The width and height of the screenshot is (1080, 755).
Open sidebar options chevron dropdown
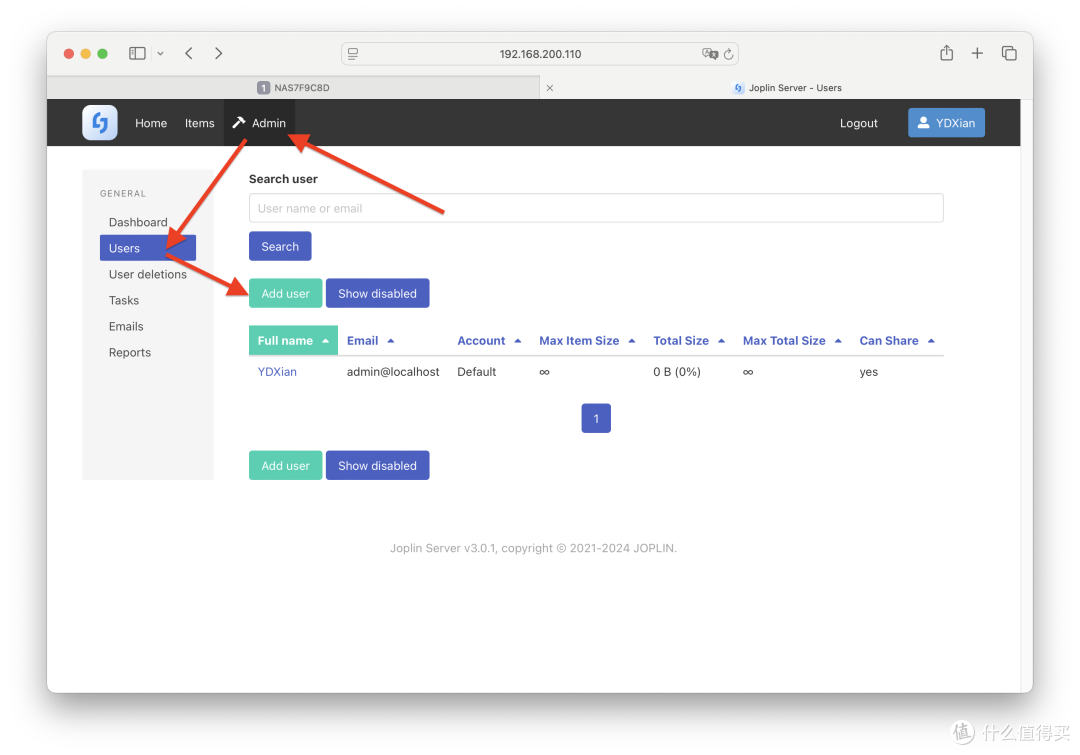tap(160, 53)
